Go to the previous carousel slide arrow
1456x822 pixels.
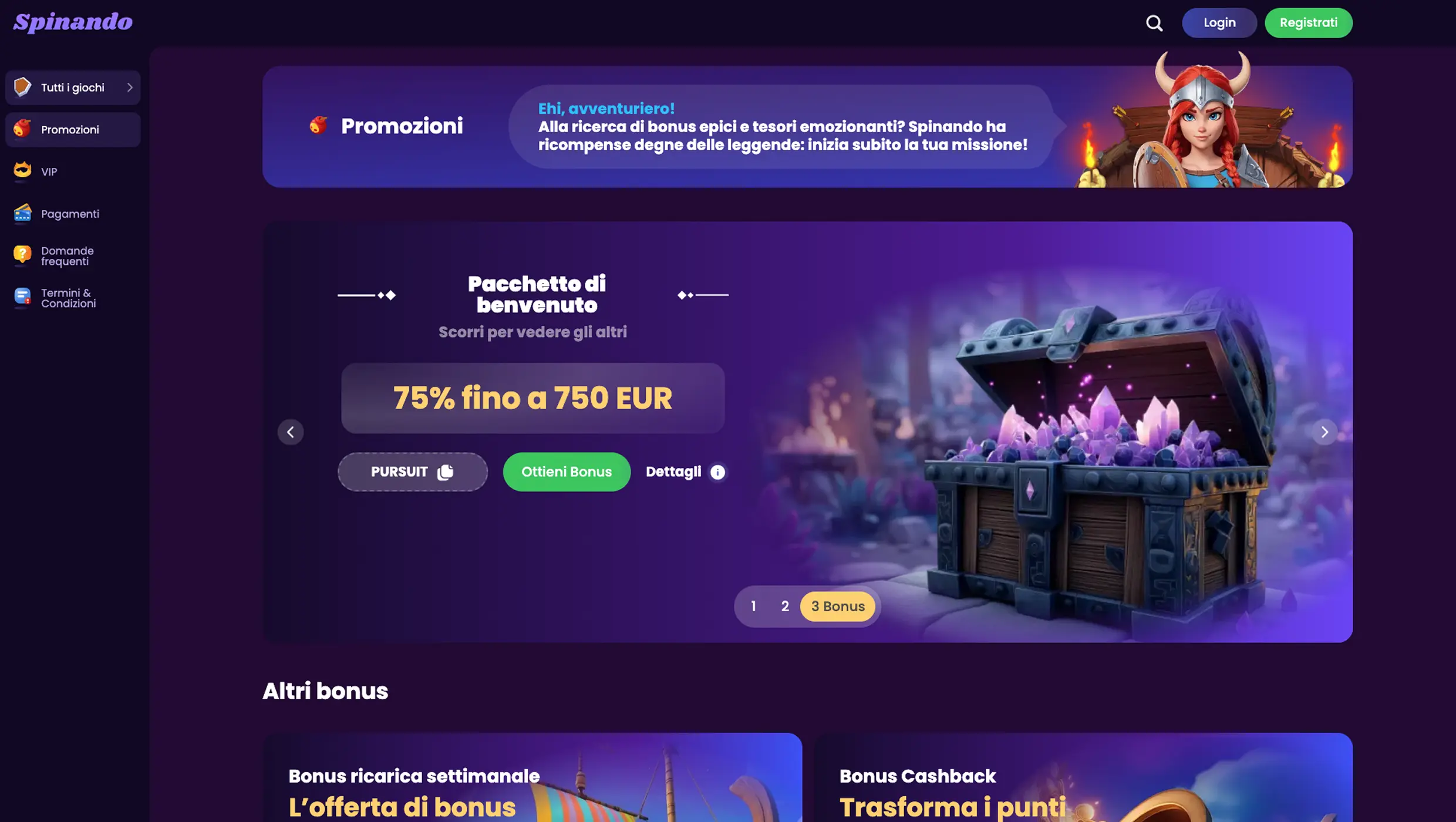[x=291, y=432]
